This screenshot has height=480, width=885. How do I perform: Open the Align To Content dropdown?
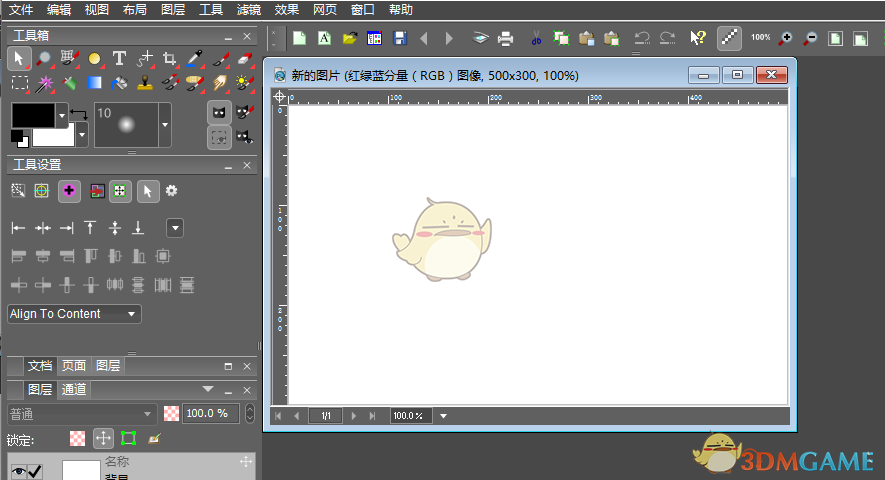(x=74, y=313)
